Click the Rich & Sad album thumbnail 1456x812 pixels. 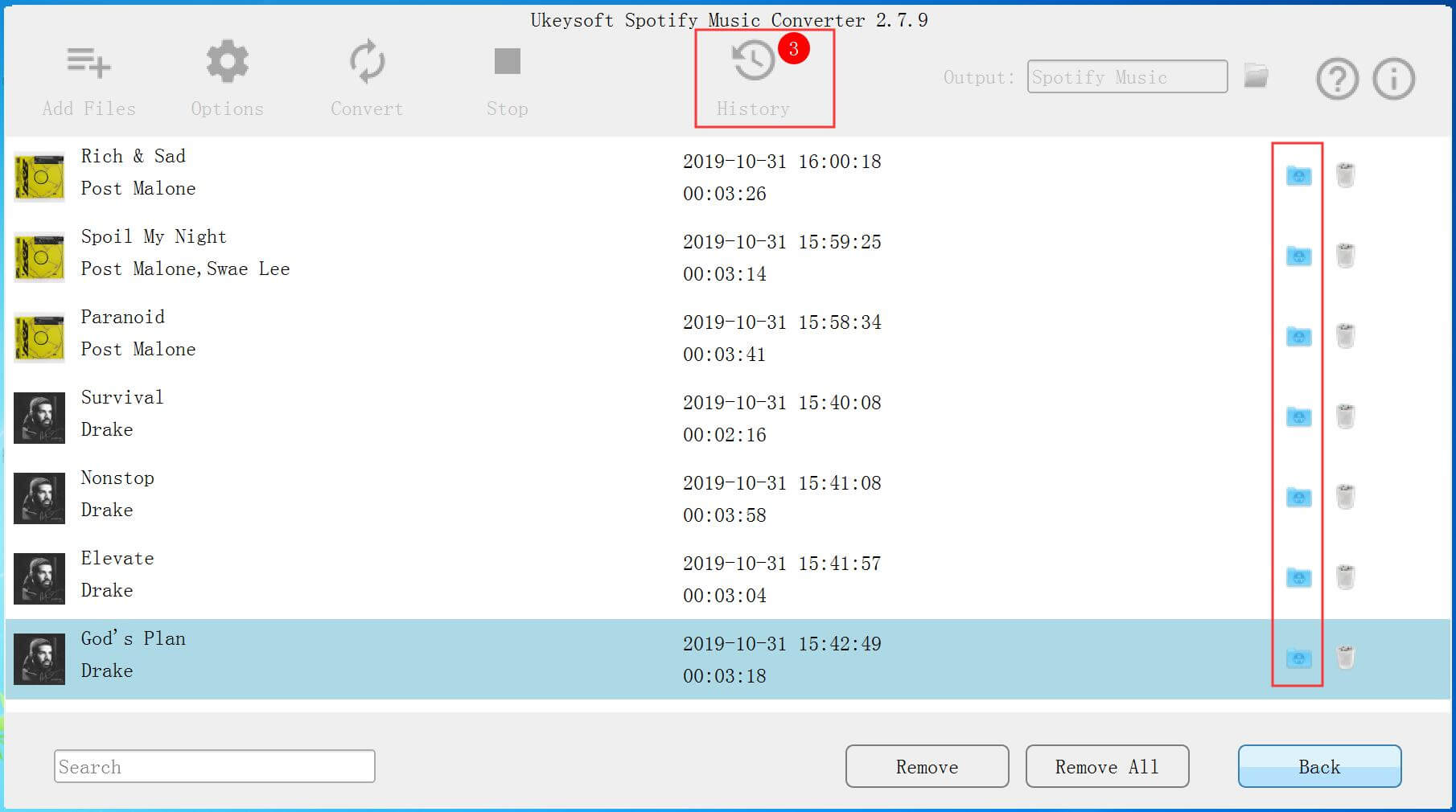[x=39, y=176]
